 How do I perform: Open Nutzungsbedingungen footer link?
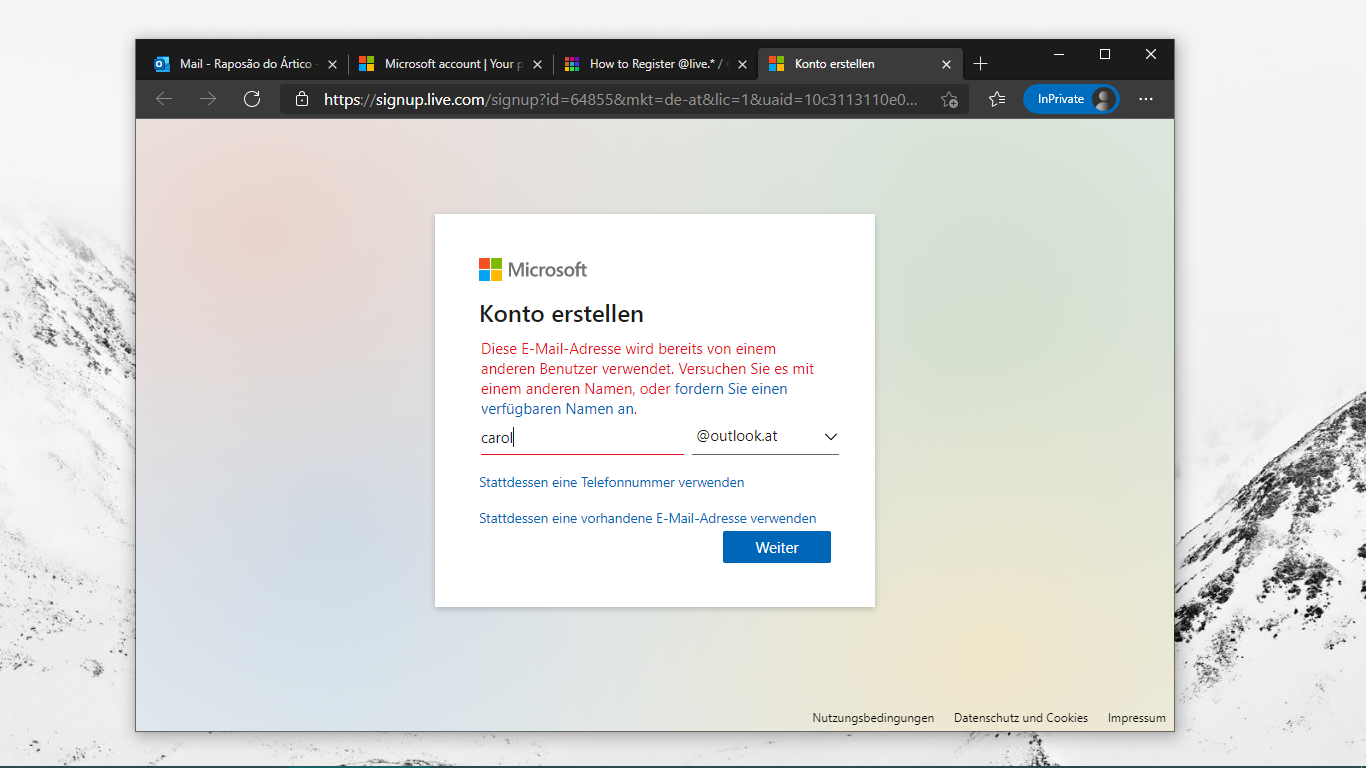click(873, 718)
